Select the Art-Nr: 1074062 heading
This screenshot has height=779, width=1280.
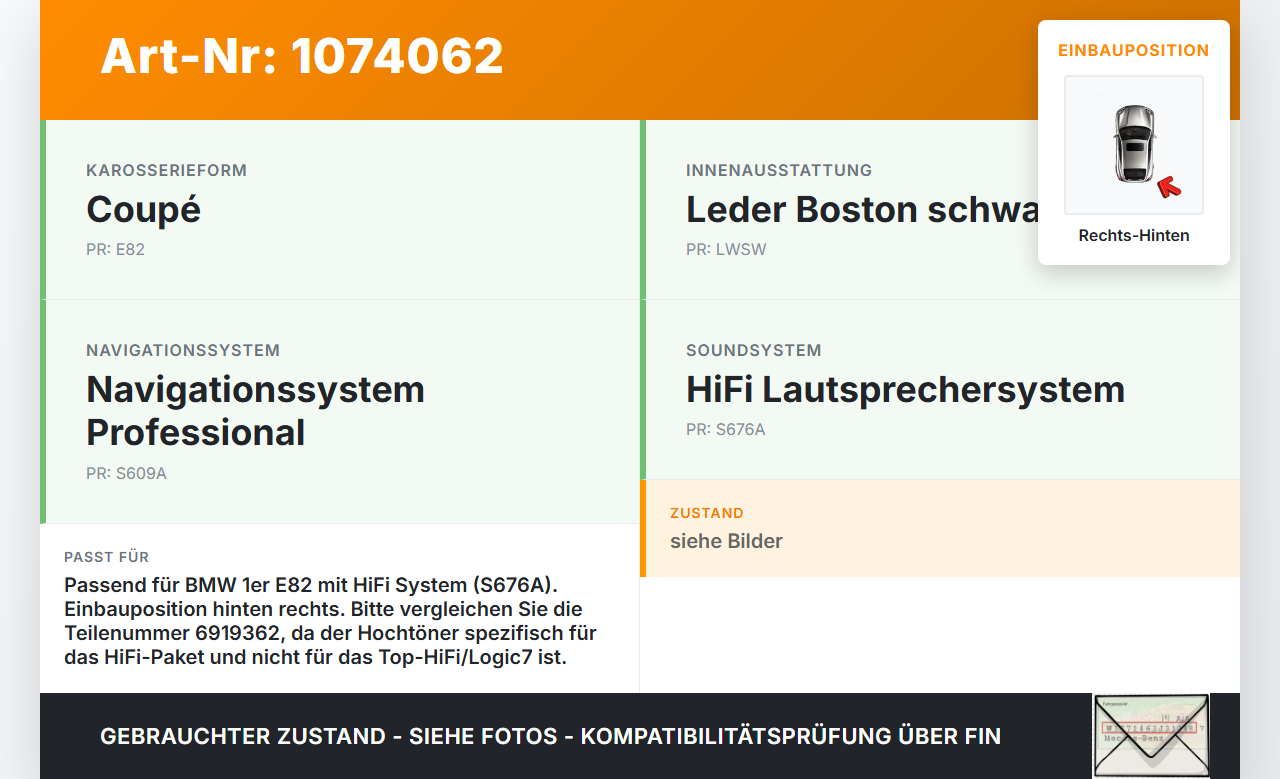(x=302, y=56)
